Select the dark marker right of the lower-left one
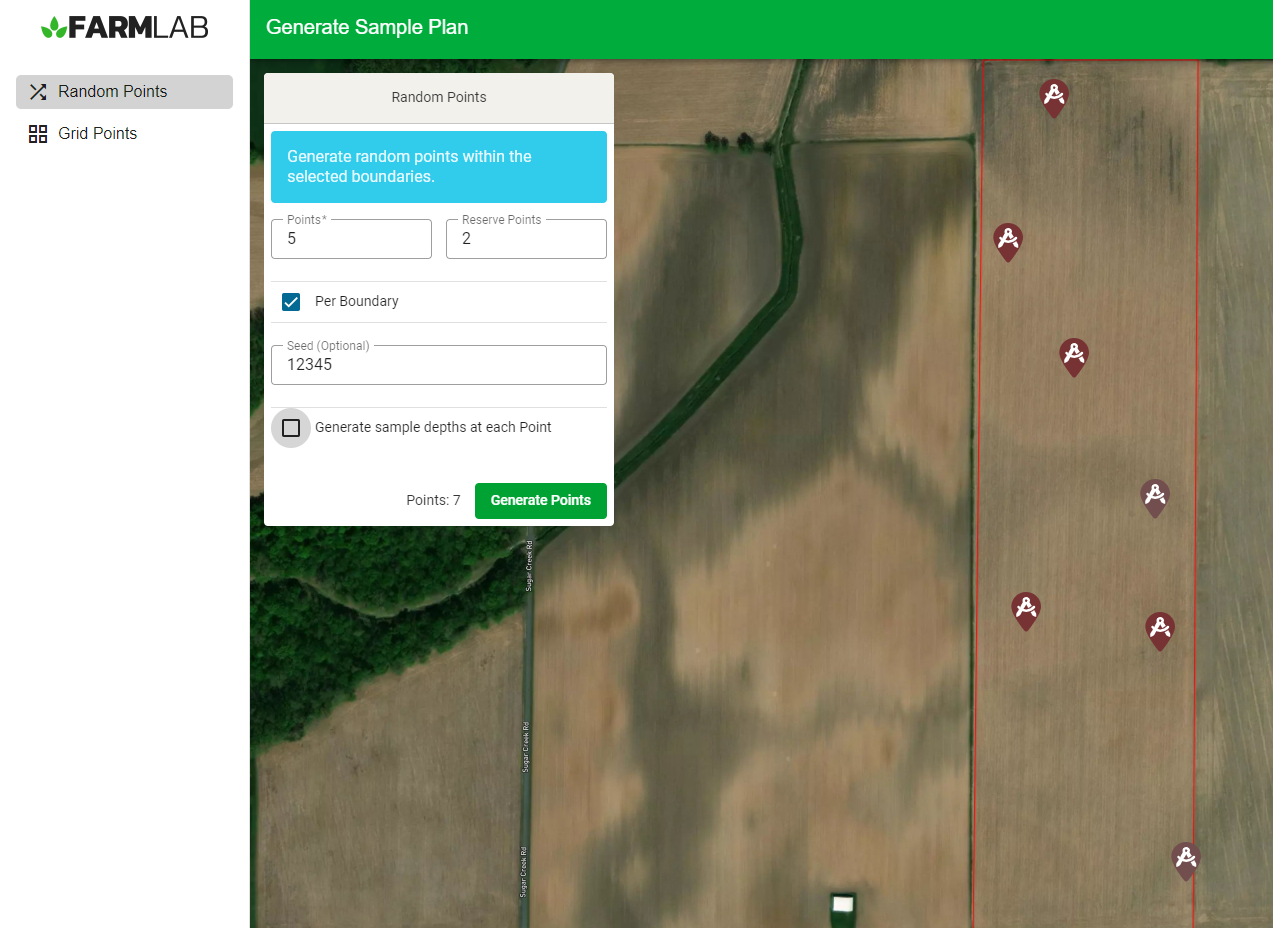 (1159, 630)
